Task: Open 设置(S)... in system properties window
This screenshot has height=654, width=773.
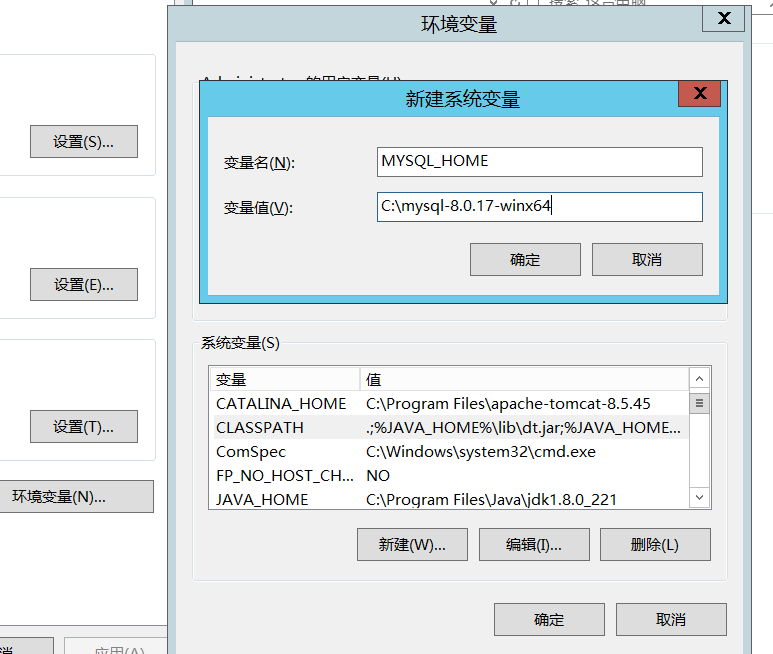Action: tap(84, 141)
